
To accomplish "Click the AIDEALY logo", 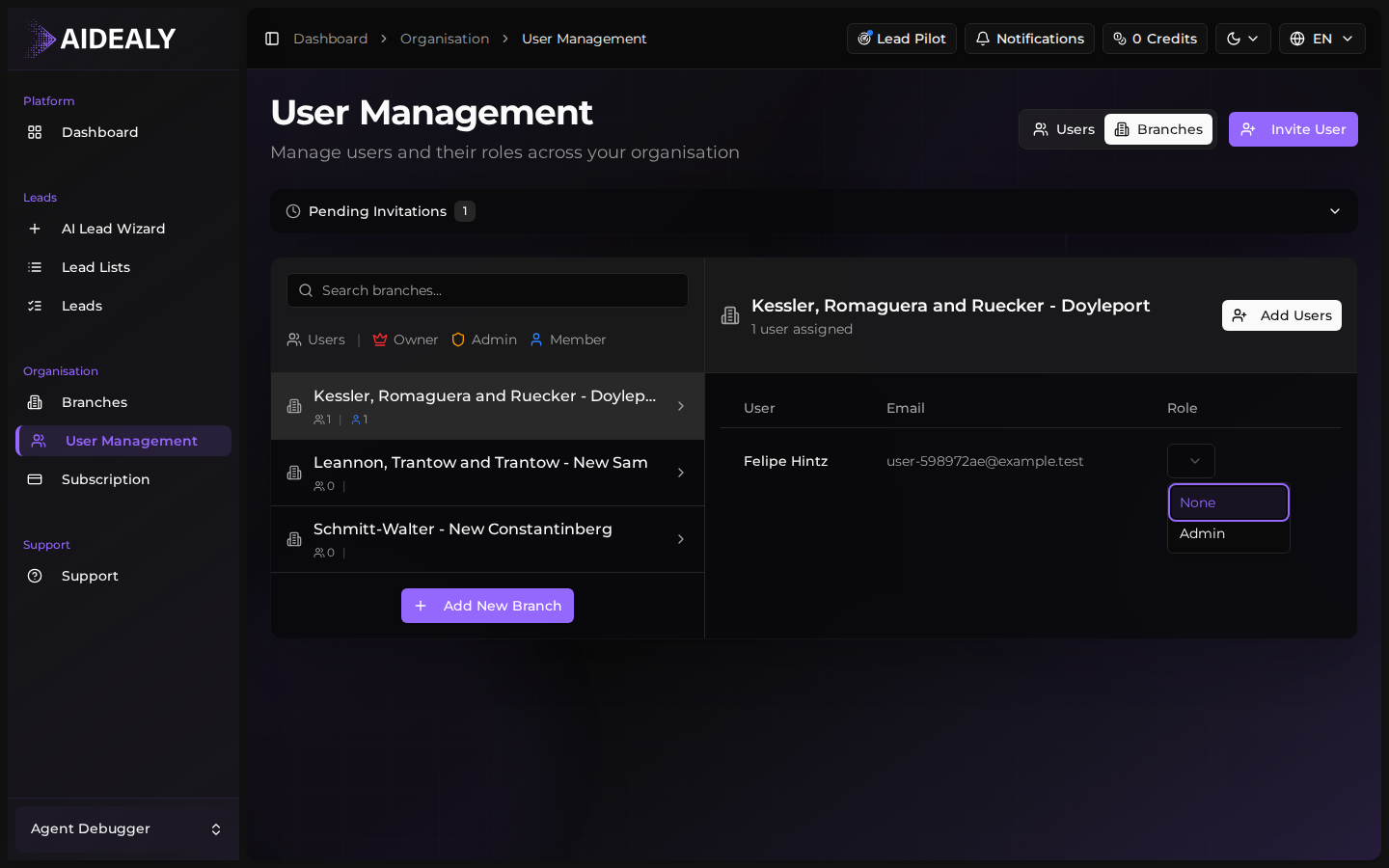I will point(100,39).
